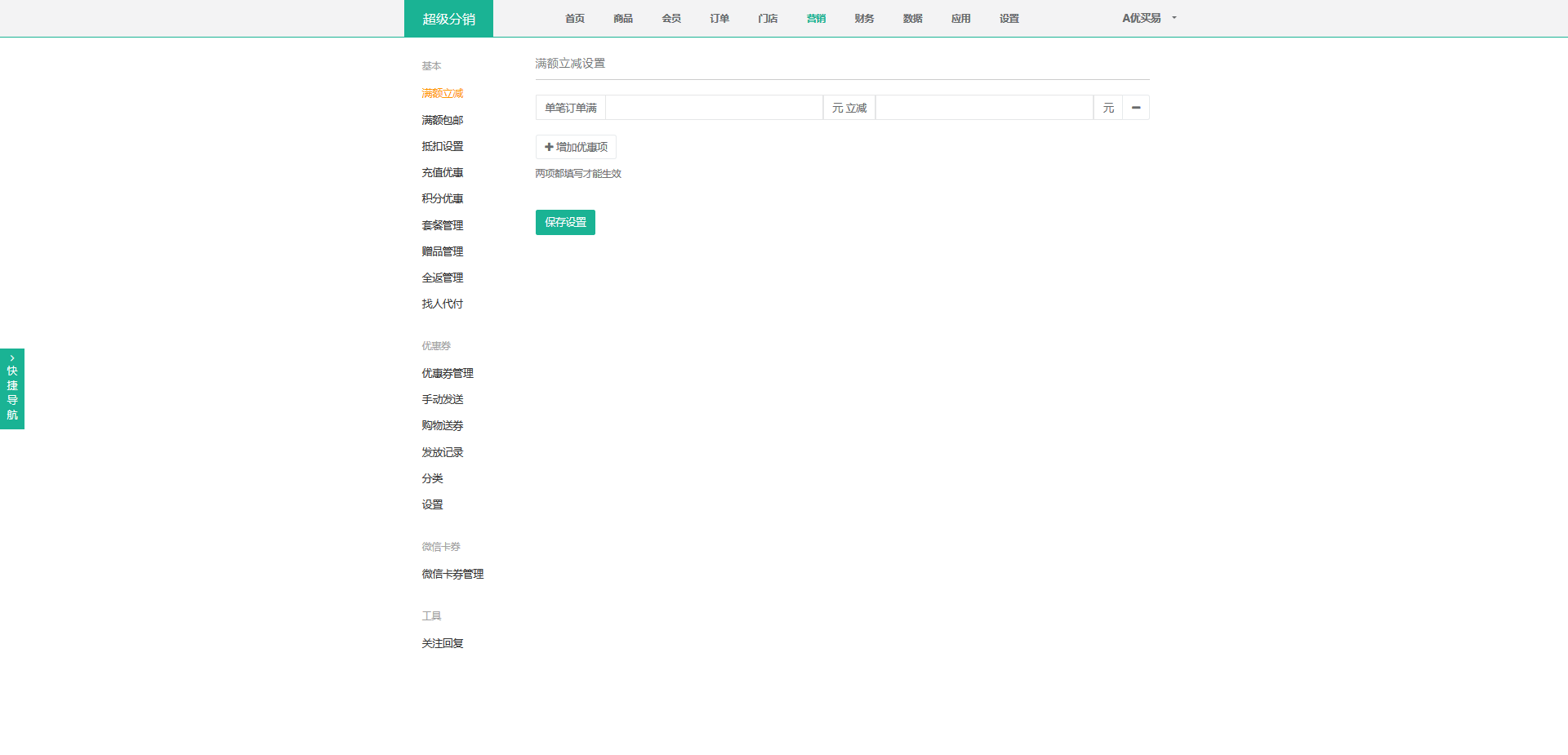The height and width of the screenshot is (755, 1568).
Task: Open the 财务 top menu
Action: coord(864,19)
